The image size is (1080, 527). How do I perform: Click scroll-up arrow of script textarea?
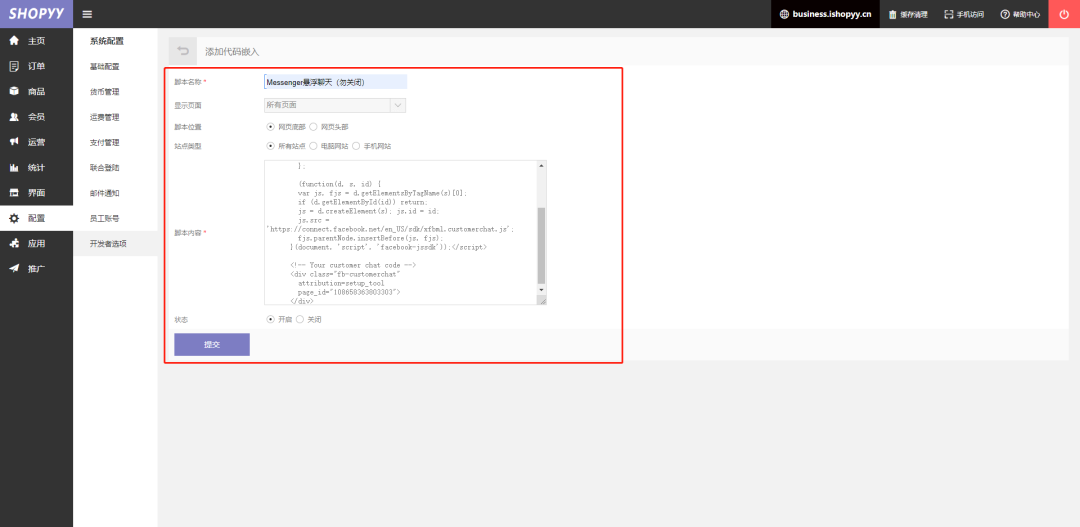541,165
